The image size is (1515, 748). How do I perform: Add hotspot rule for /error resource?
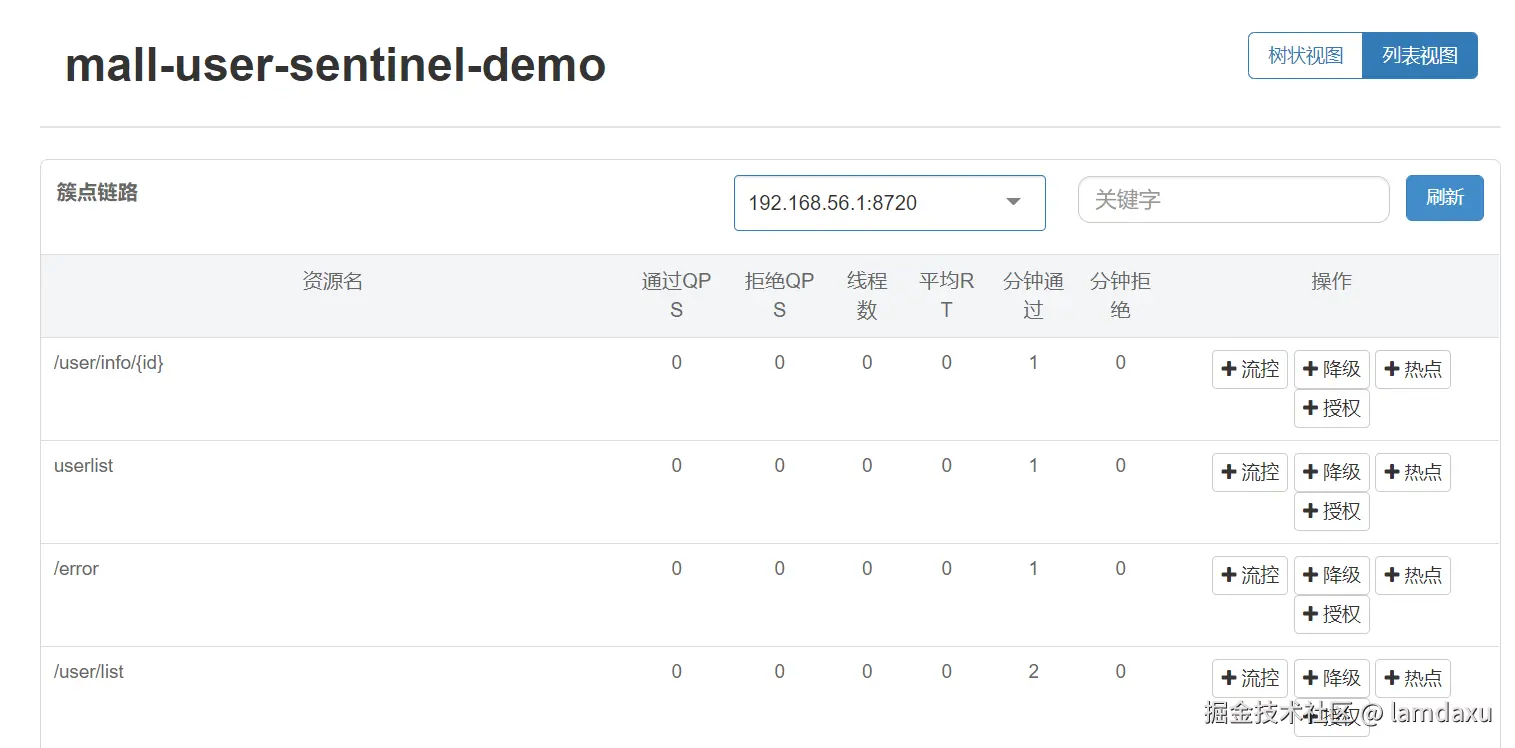point(1412,576)
